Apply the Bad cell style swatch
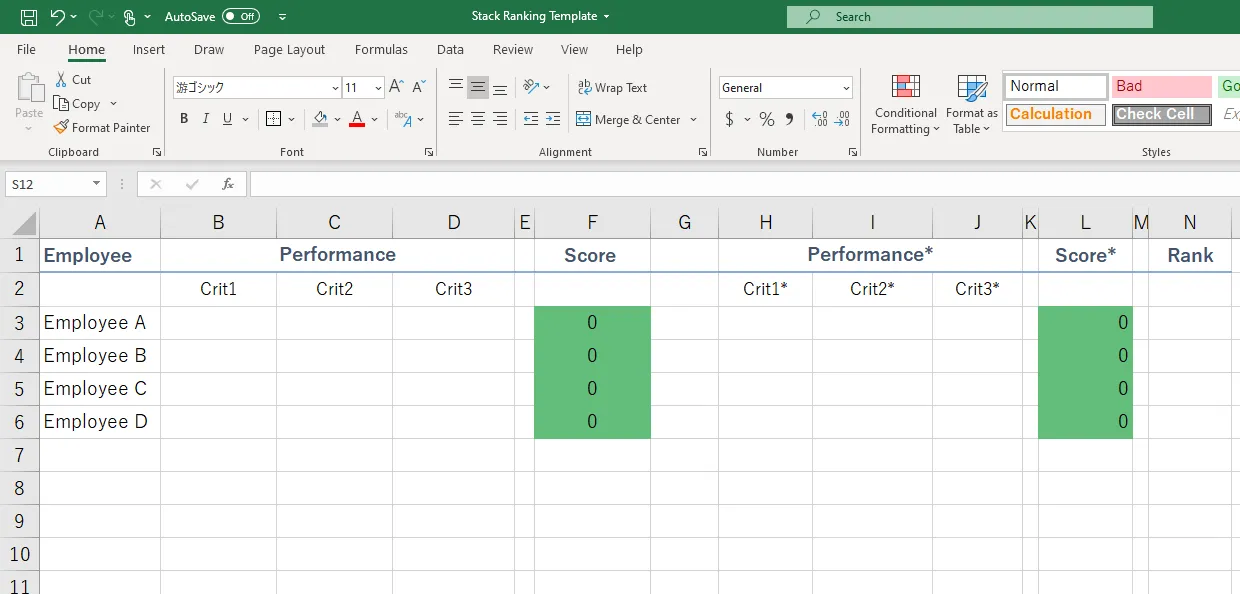The image size is (1240, 594). (x=1160, y=87)
